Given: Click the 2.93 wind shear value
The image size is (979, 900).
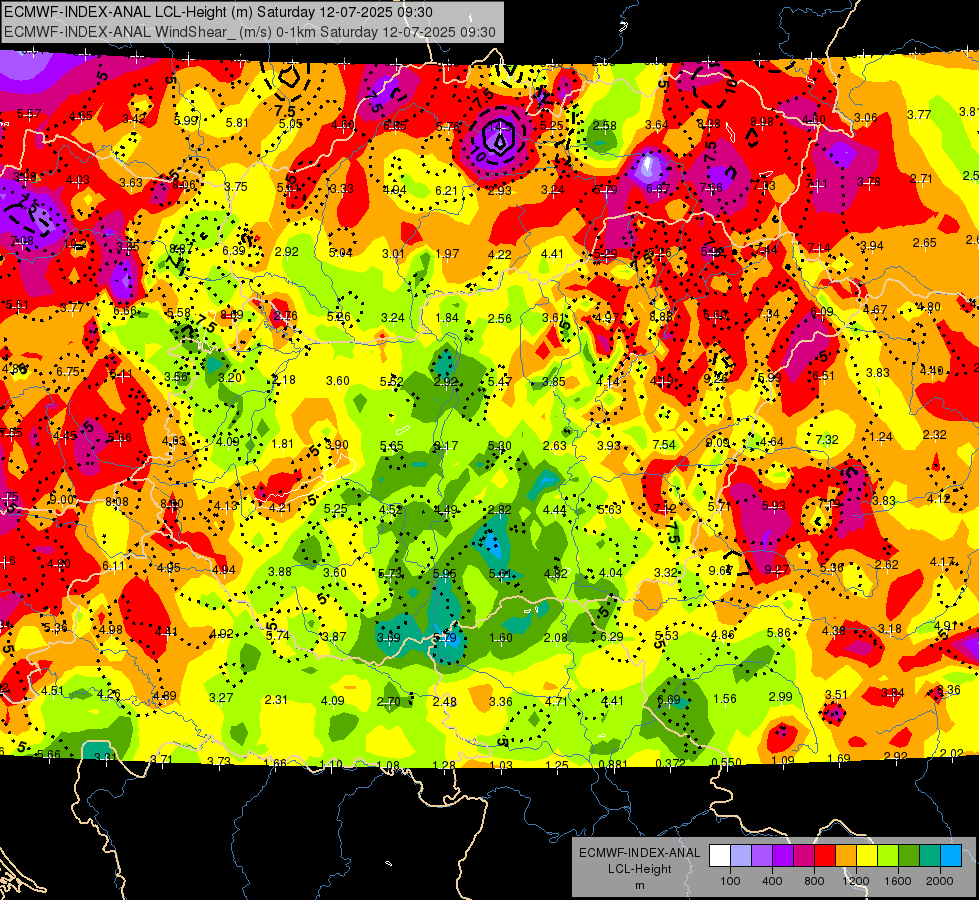Looking at the screenshot, I should 499,190.
